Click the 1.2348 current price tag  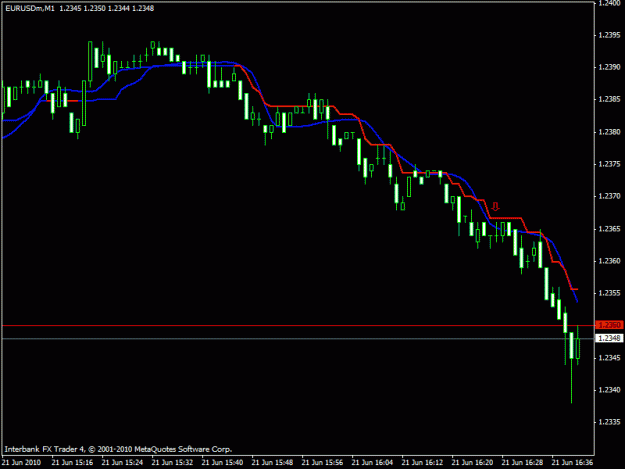[x=609, y=338]
